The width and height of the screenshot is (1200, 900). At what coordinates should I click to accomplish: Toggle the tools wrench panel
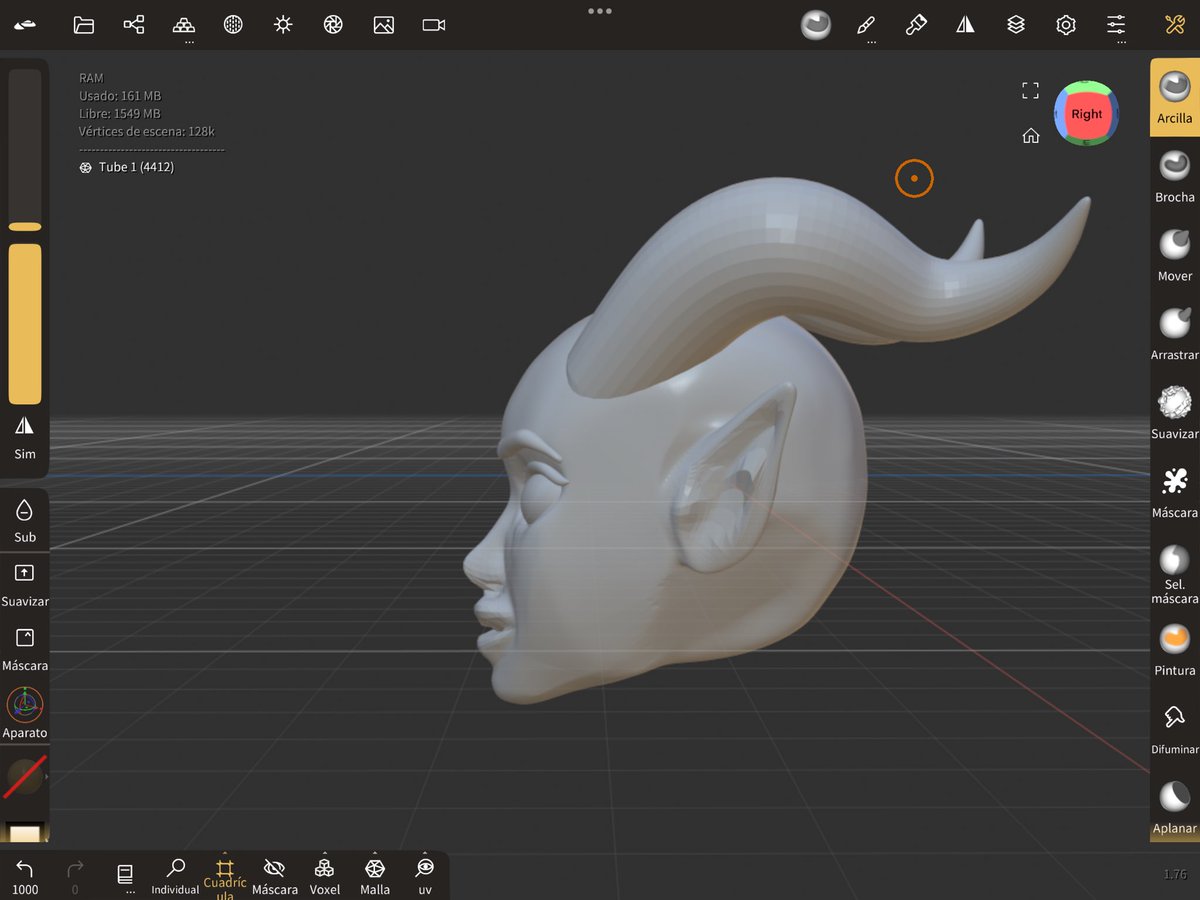pyautogui.click(x=1175, y=25)
